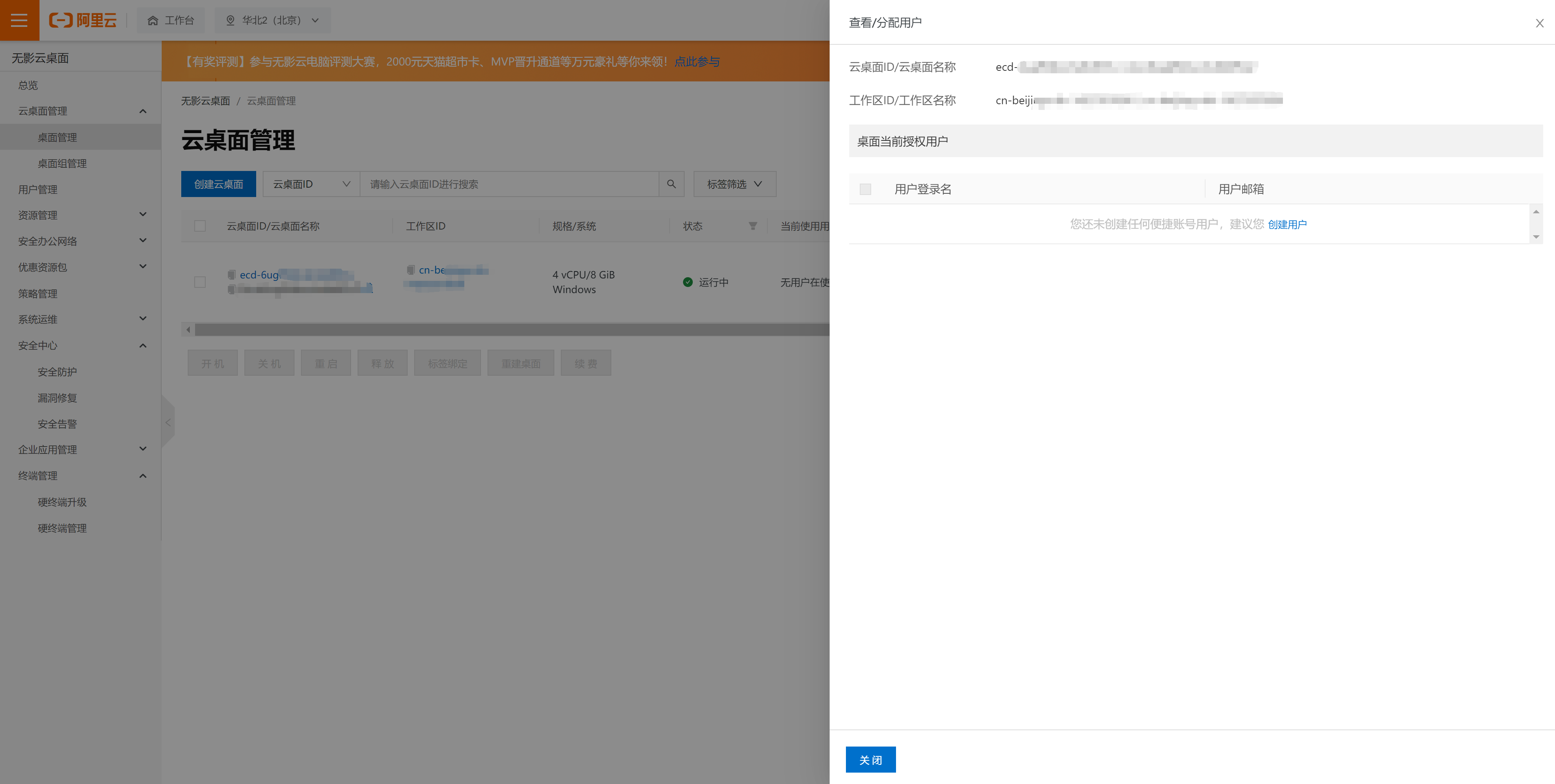Click the 标签绑定 button

tap(447, 364)
